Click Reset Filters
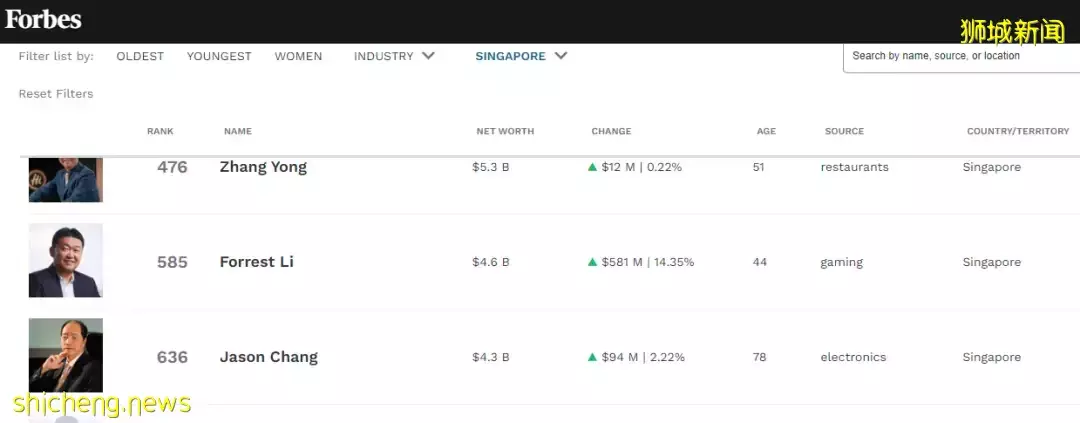 pos(56,94)
